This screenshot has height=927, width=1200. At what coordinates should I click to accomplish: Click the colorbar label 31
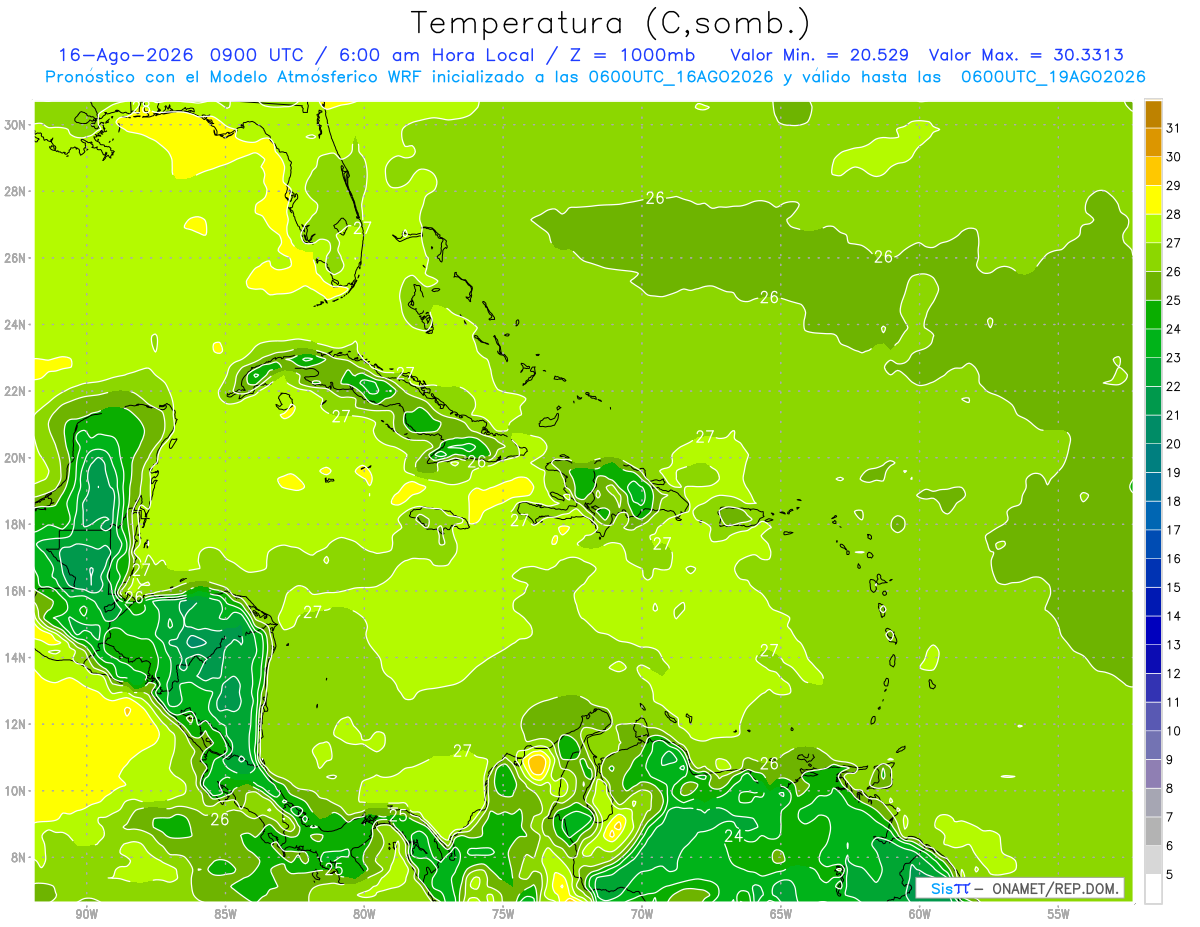(1173, 128)
